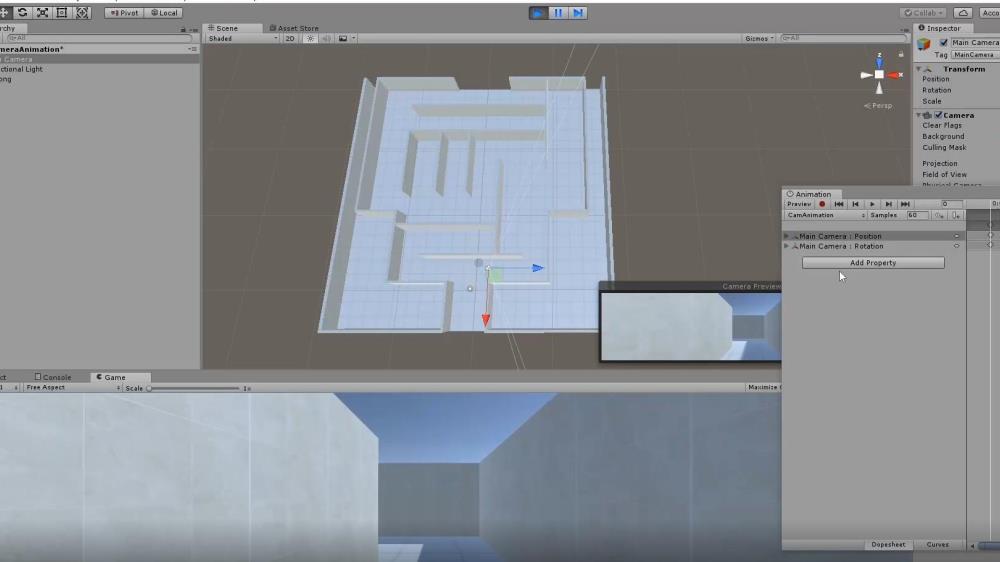Select the Scale tool
This screenshot has width=1000, height=562.
click(42, 13)
